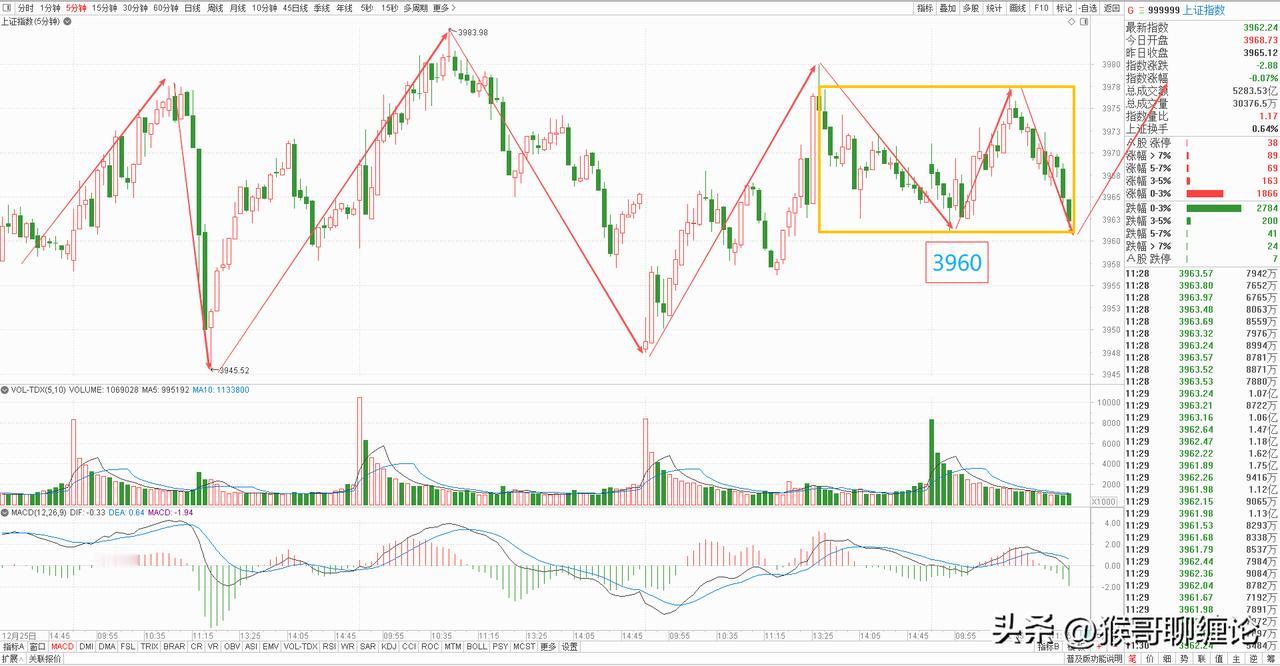Click the 统计 statistics button

pos(994,8)
